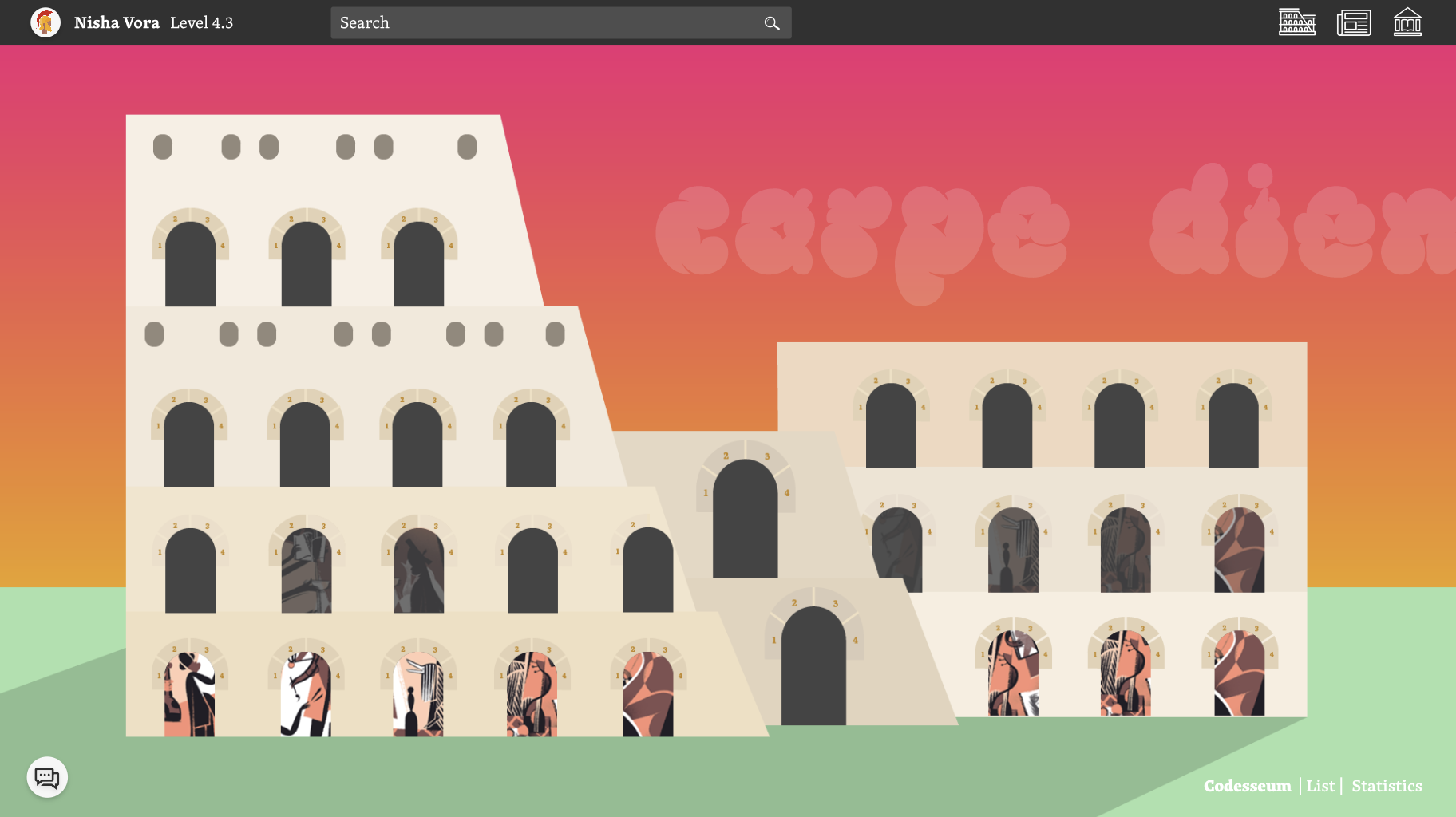1456x817 pixels.
Task: Open fourth arch in left tower's second row
Action: [x=531, y=444]
